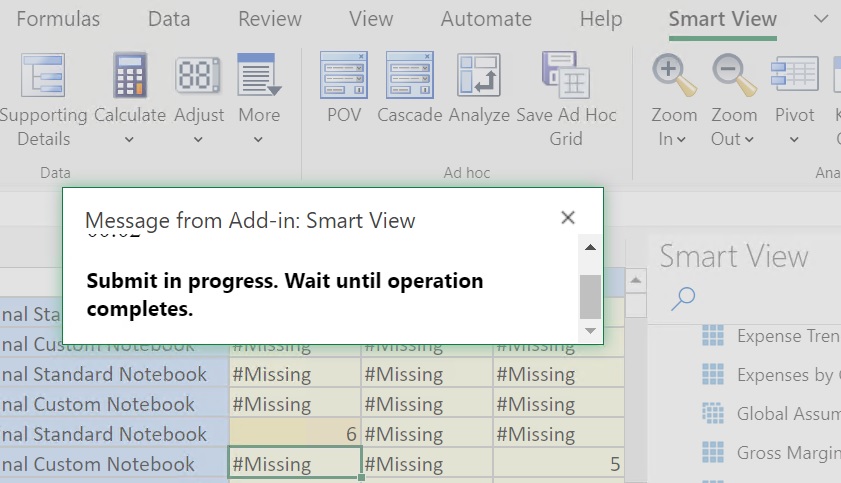The height and width of the screenshot is (483, 841).
Task: Click the Pivot icon
Action: (x=794, y=75)
